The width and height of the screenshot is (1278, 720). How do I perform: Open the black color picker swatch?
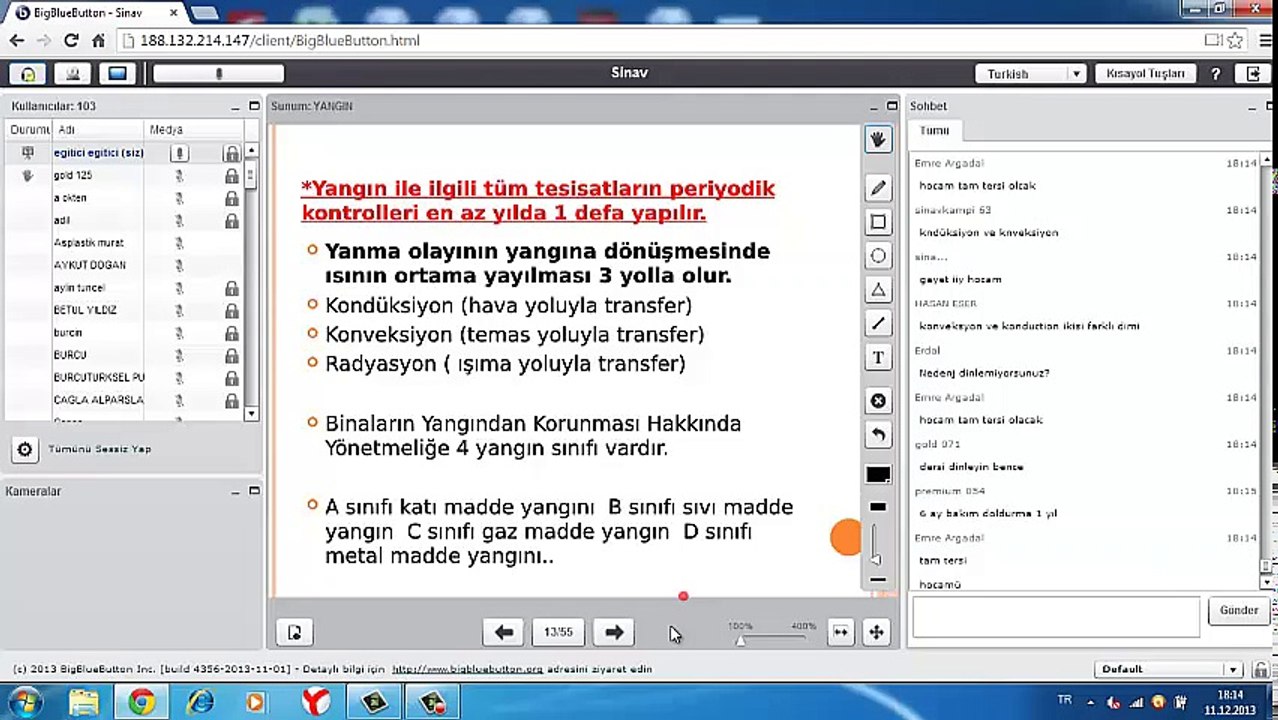pos(878,475)
